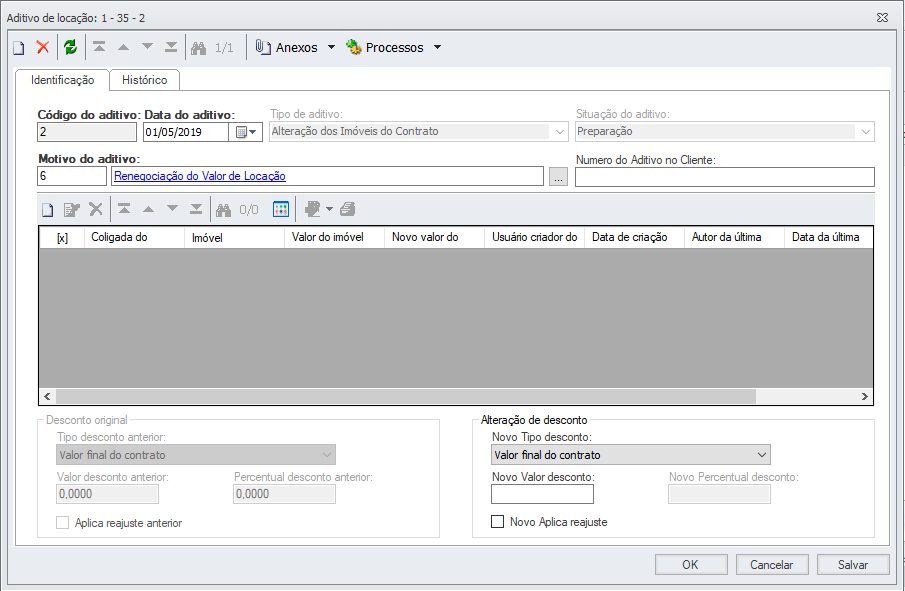Open the Anexos dropdown arrow

331,47
